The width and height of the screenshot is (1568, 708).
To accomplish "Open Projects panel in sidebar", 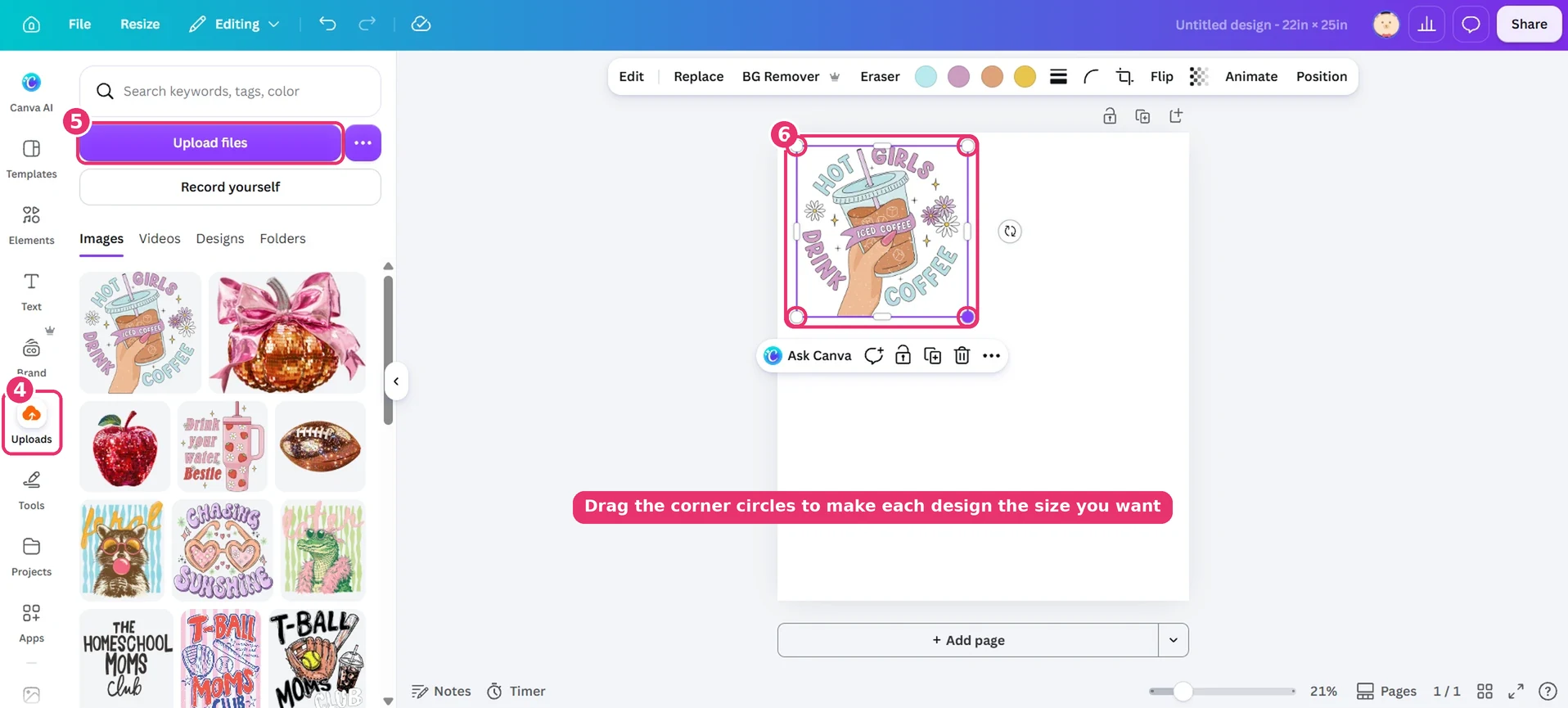I will 31,557.
